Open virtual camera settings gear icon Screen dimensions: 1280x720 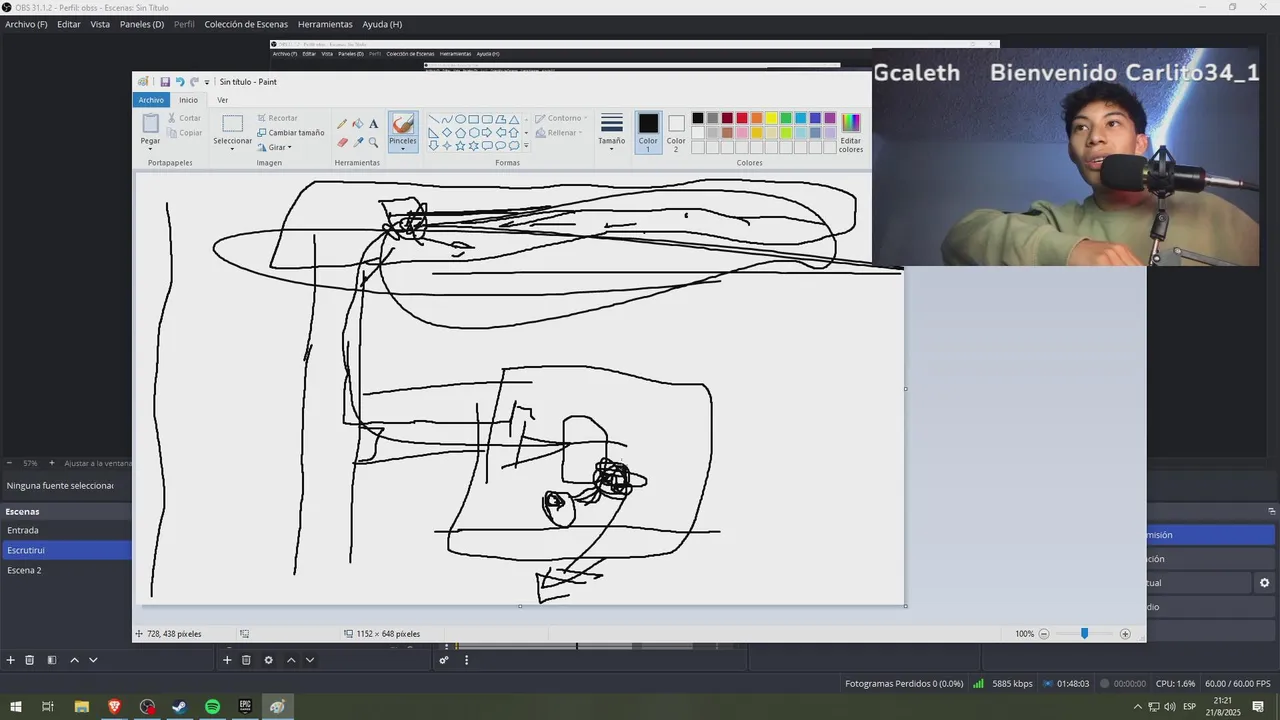click(1264, 583)
